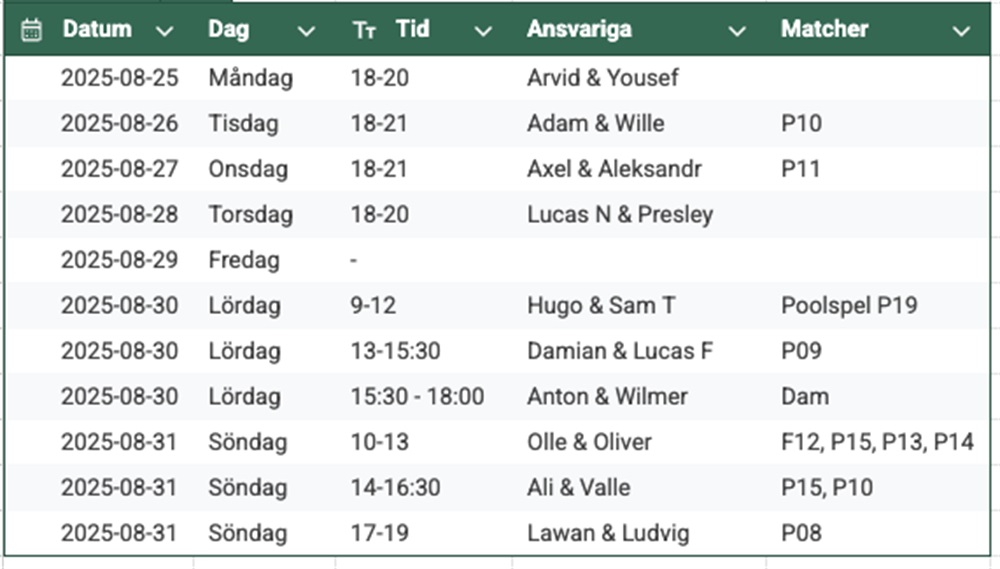
Task: Select the Måndag day cell
Action: pos(250,78)
